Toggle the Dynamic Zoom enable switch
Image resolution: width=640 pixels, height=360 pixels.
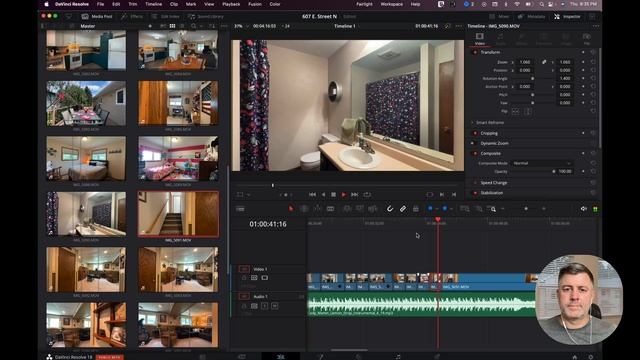point(473,143)
